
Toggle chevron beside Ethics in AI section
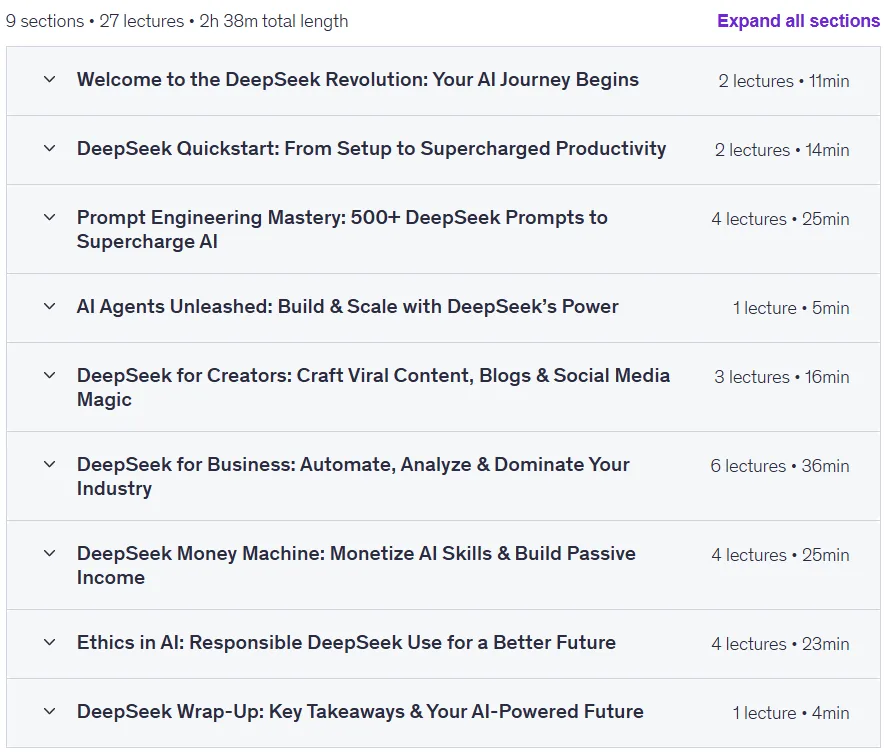point(50,642)
